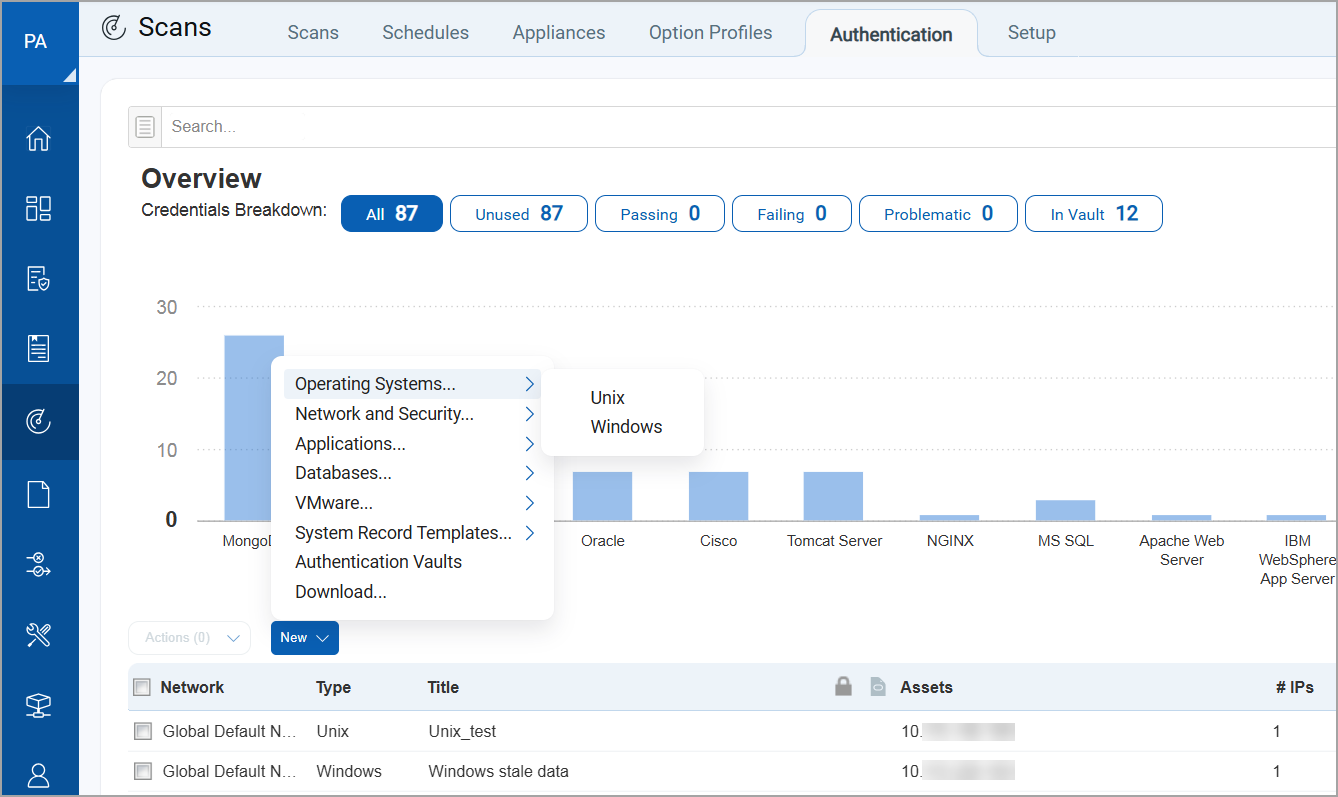The image size is (1338, 797).
Task: Filter by Unused 87 credentials
Action: coord(519,214)
